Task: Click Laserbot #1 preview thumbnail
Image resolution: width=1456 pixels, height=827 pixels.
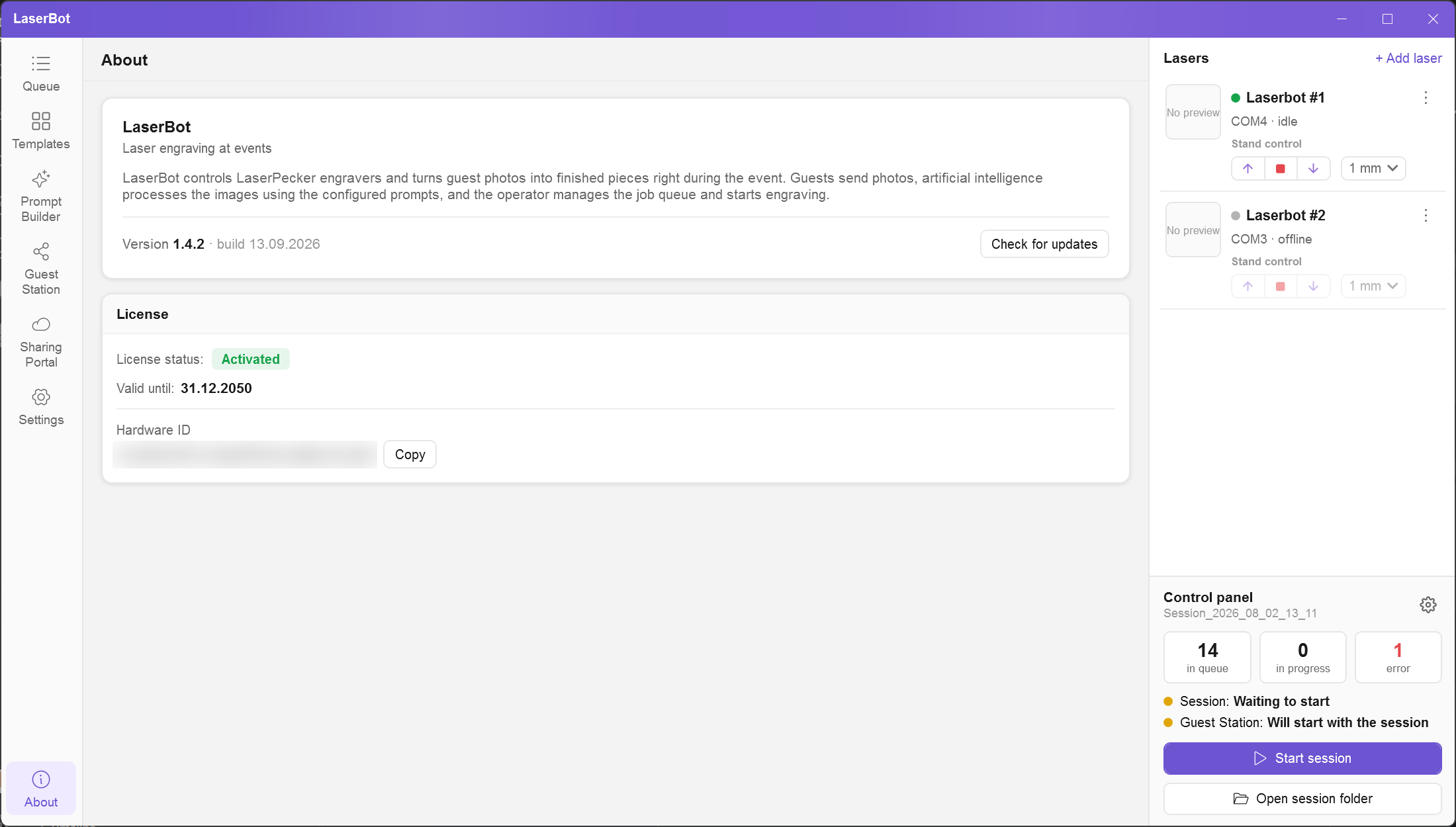Action: (1193, 112)
